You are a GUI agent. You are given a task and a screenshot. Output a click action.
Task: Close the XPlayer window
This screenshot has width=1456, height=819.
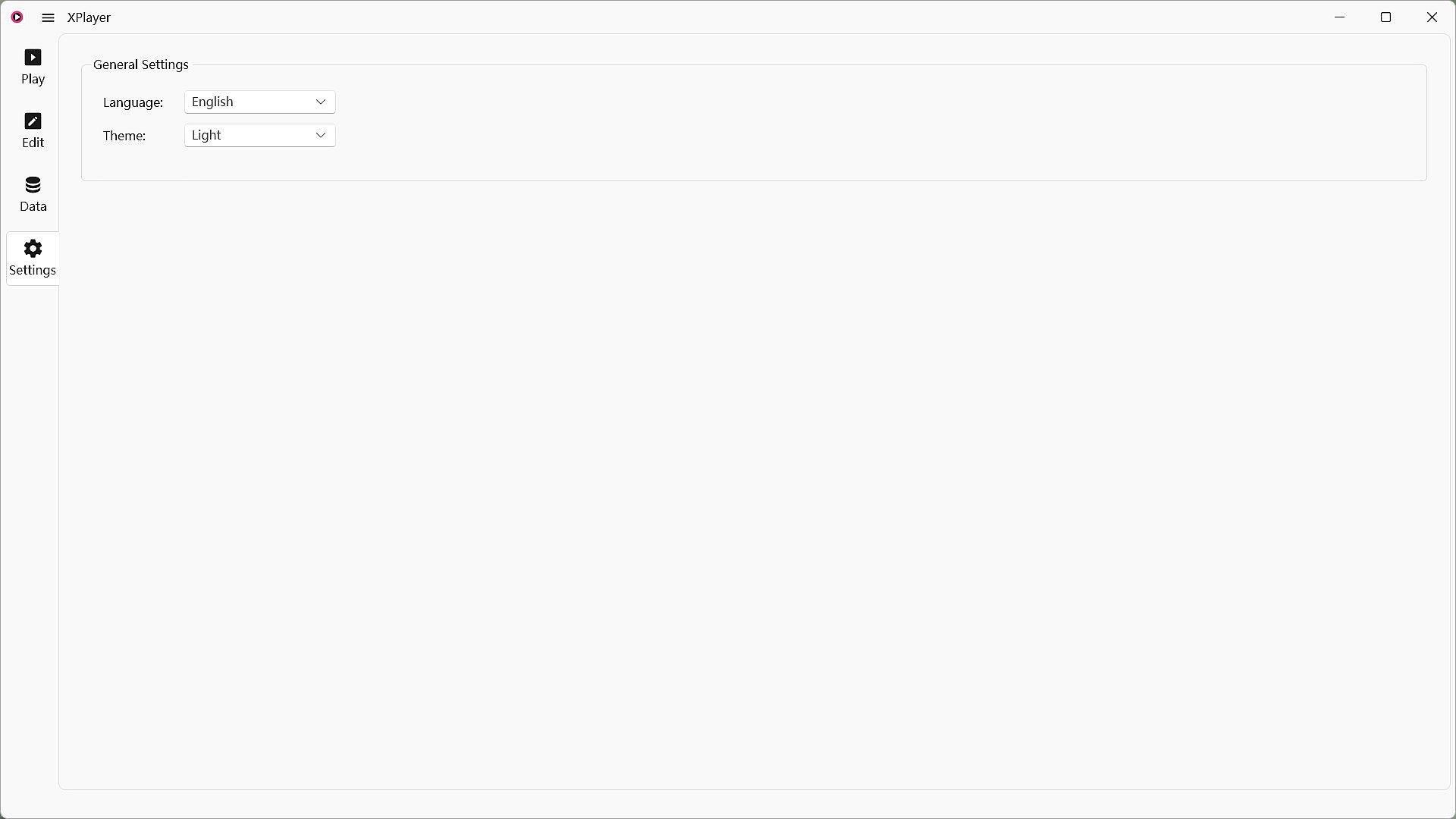click(x=1432, y=17)
